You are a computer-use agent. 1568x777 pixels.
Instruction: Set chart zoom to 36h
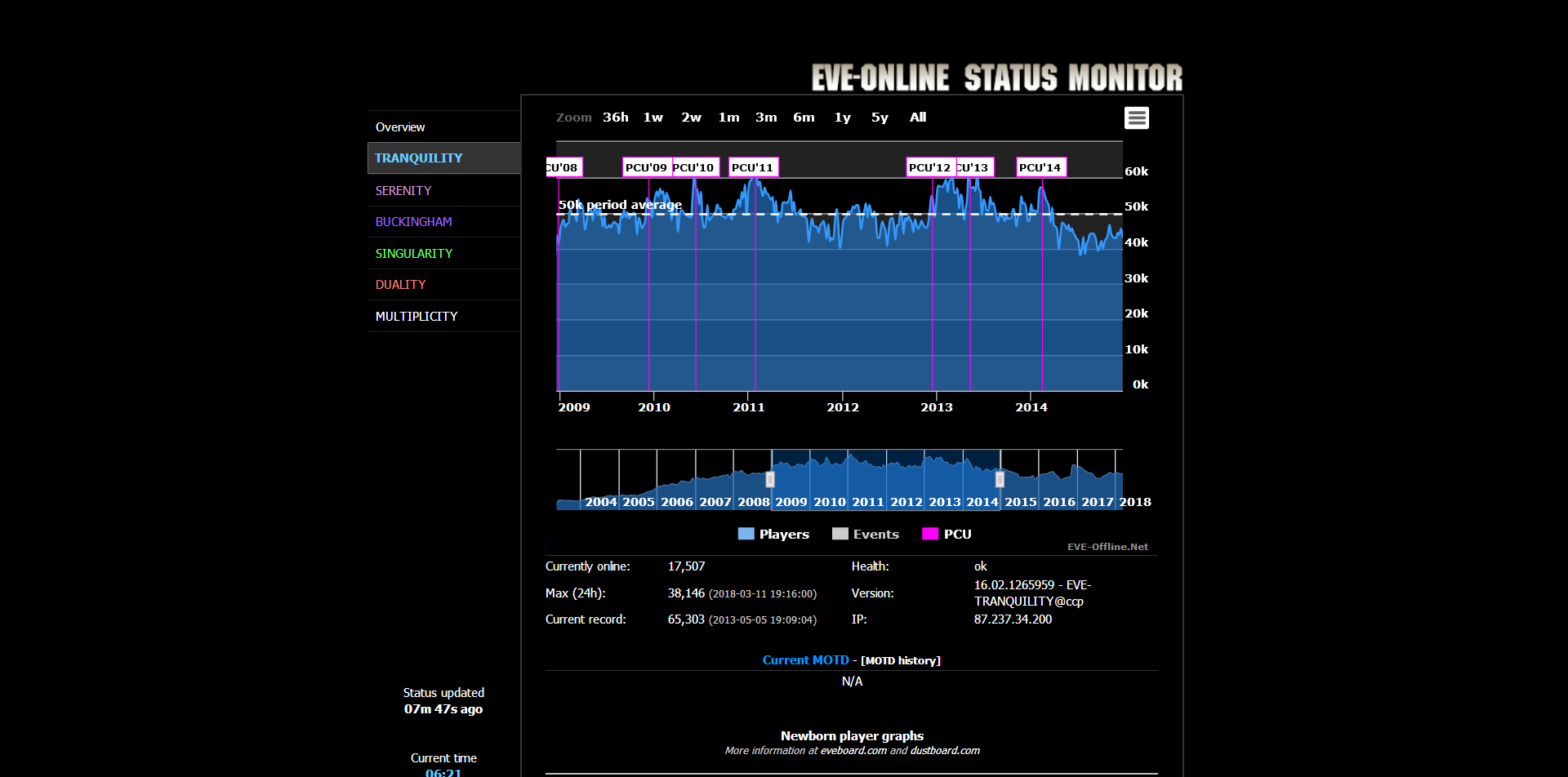click(616, 118)
